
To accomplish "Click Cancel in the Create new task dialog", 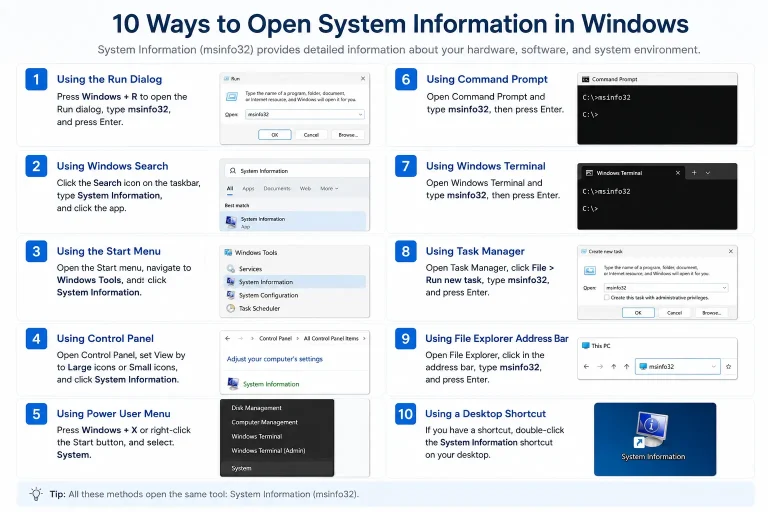I will (674, 313).
